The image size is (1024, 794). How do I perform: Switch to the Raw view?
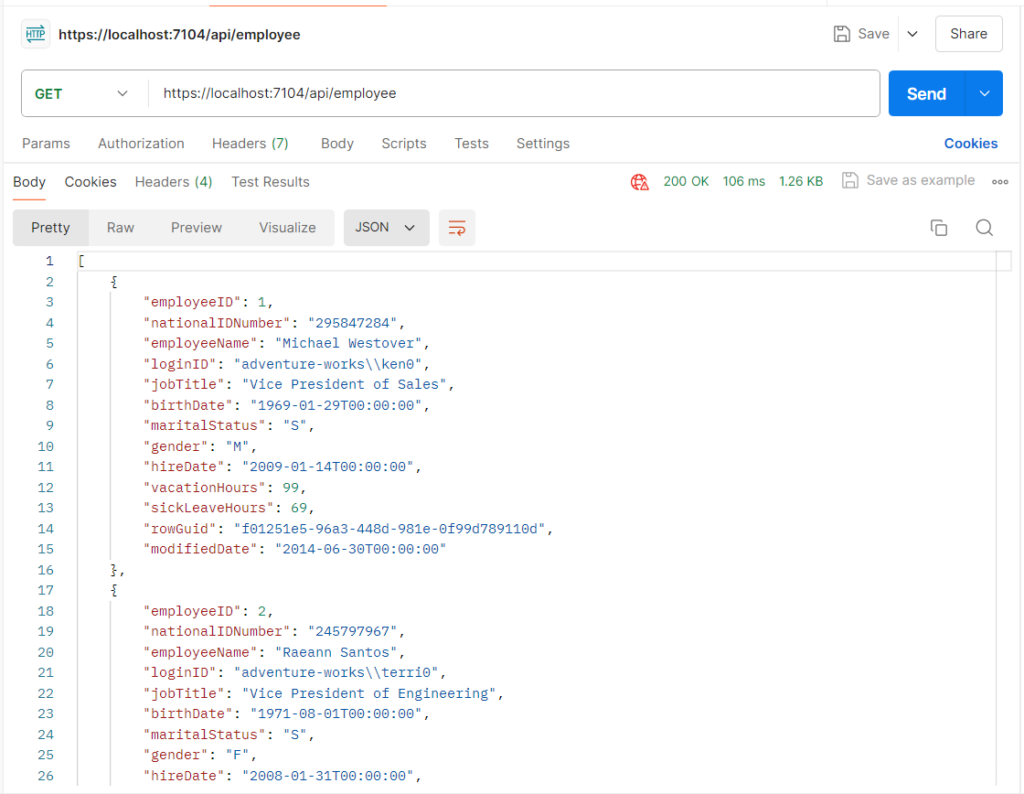point(120,227)
